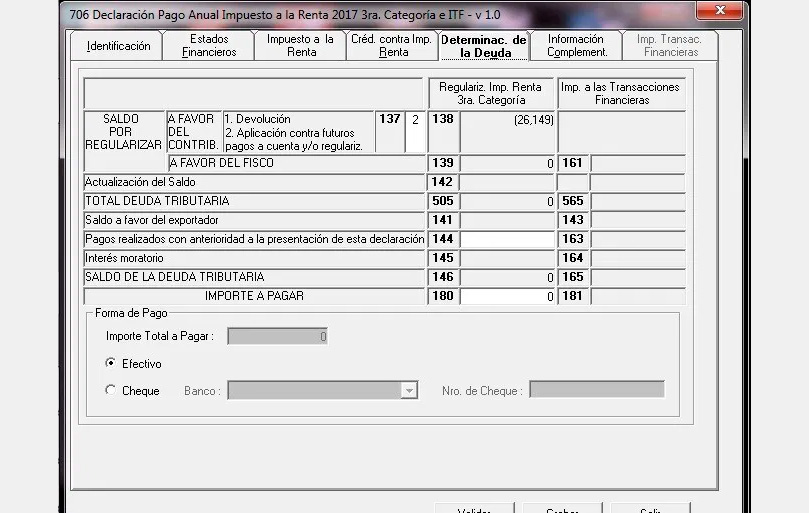Click 'SALDO DE LA DEUDA TRIBUTARIA' label
The height and width of the screenshot is (513, 809).
click(x=174, y=277)
